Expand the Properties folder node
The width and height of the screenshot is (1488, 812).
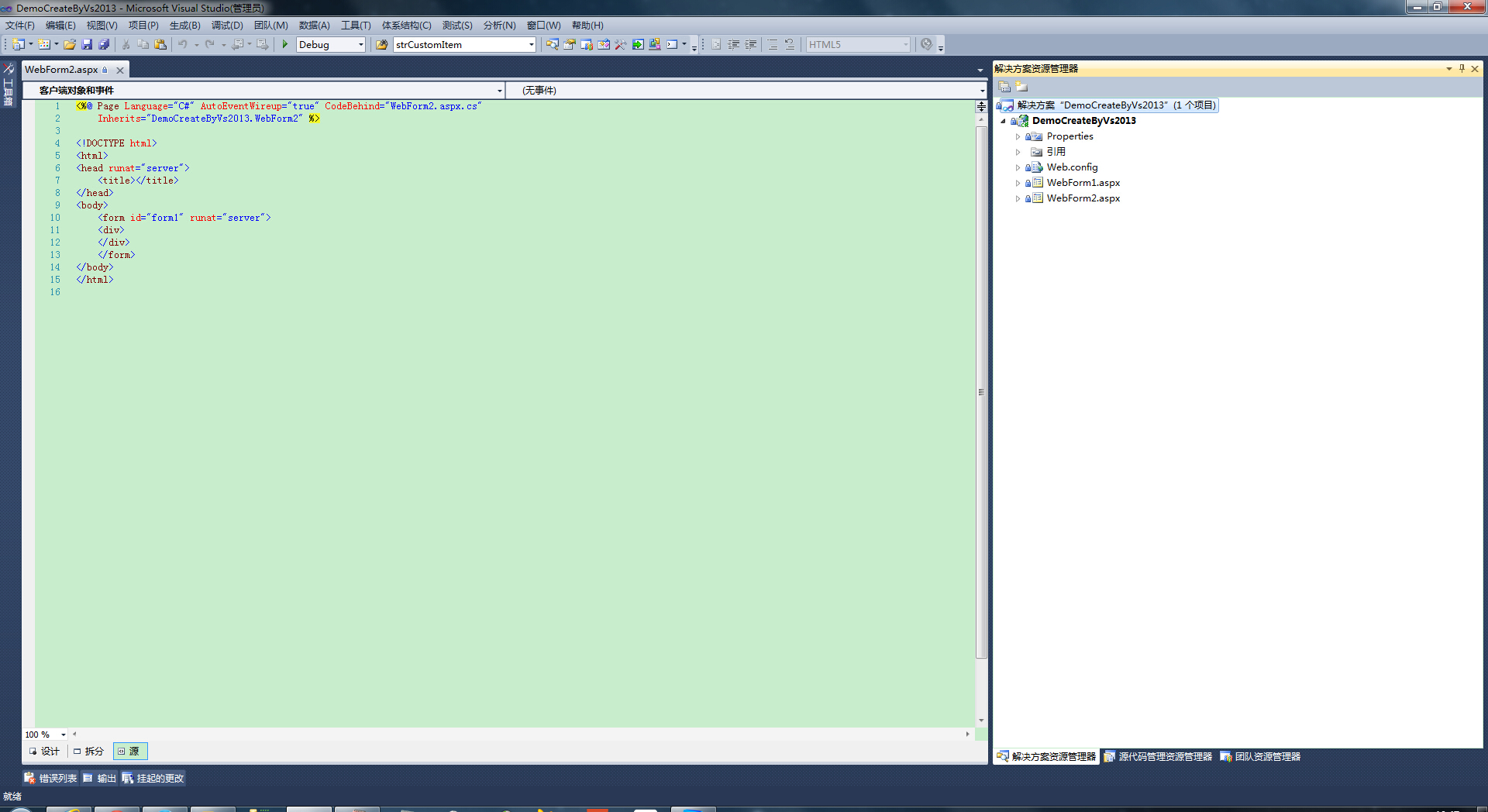coord(1018,136)
